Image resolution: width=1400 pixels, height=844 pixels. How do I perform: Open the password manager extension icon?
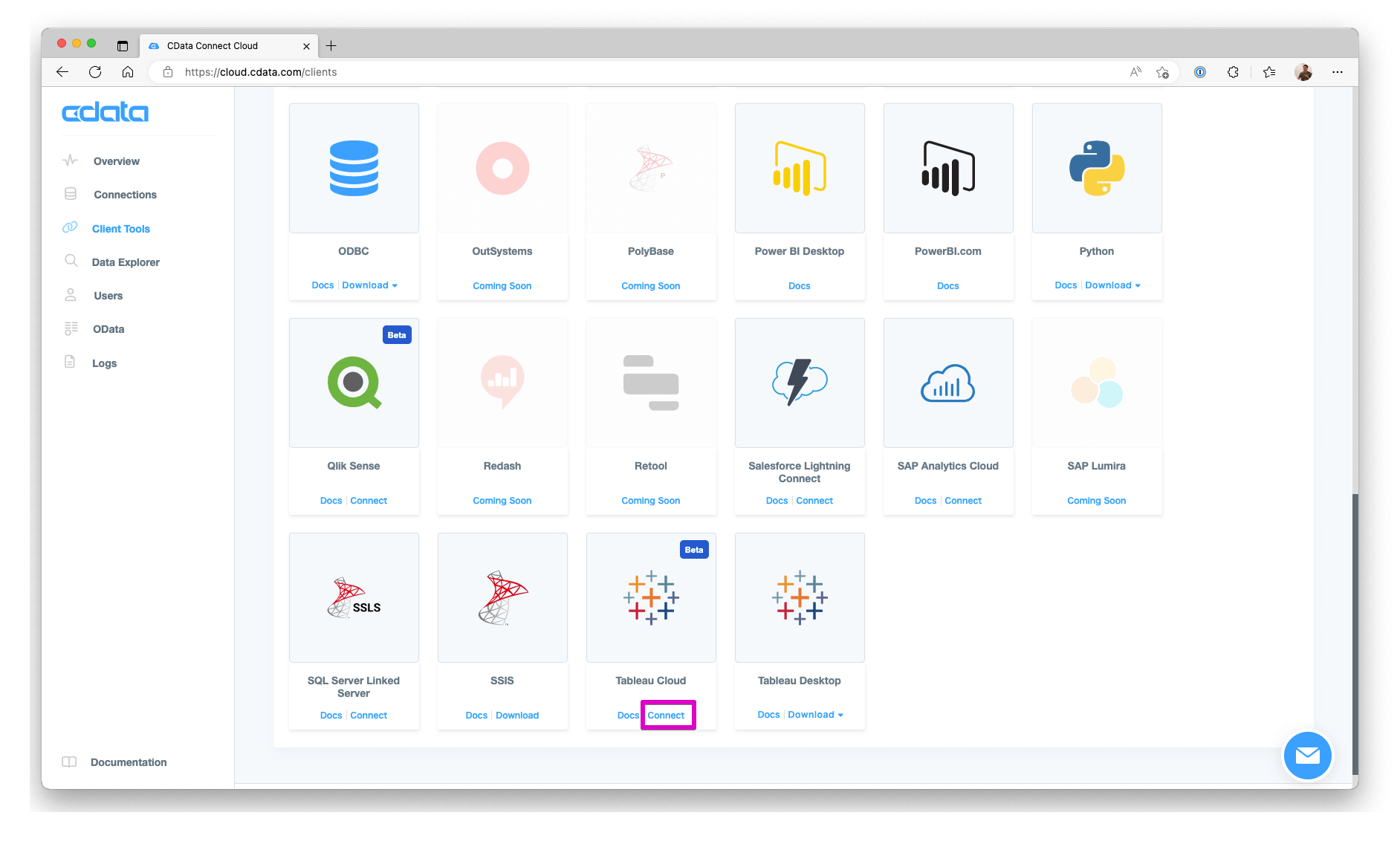(x=1200, y=72)
